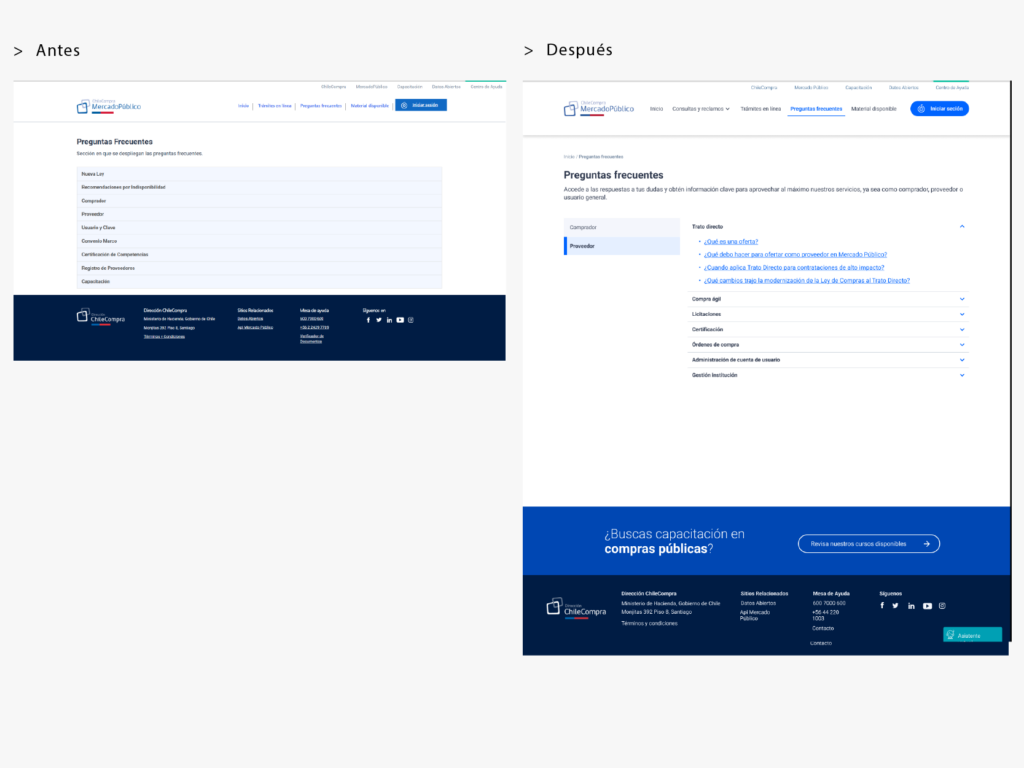Open Consultas y reclamos dropdown menu
The image size is (1024, 768).
(x=701, y=109)
